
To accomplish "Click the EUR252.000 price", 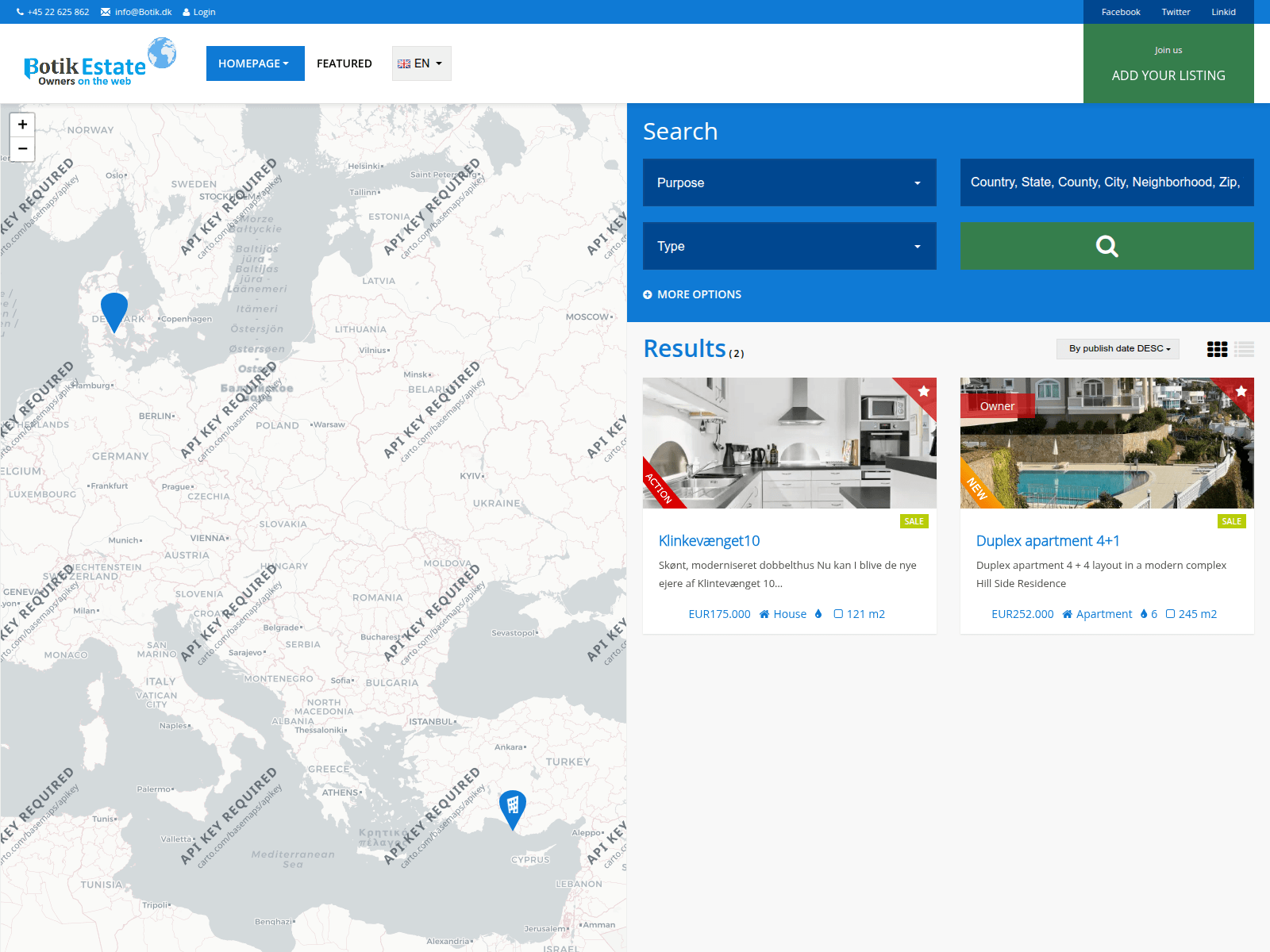I will pyautogui.click(x=1022, y=614).
